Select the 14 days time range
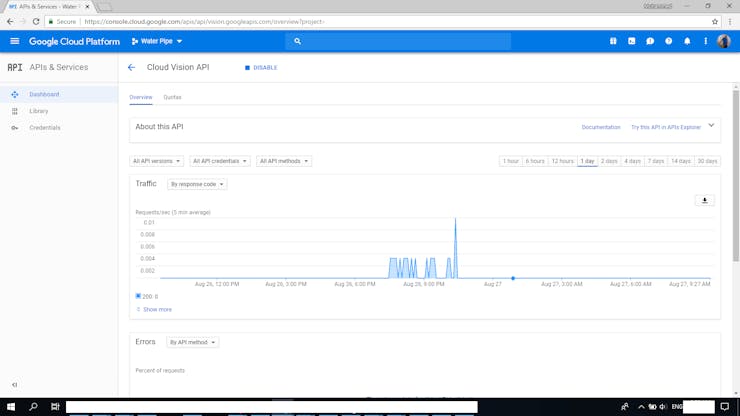The height and width of the screenshot is (416, 740). click(x=681, y=161)
